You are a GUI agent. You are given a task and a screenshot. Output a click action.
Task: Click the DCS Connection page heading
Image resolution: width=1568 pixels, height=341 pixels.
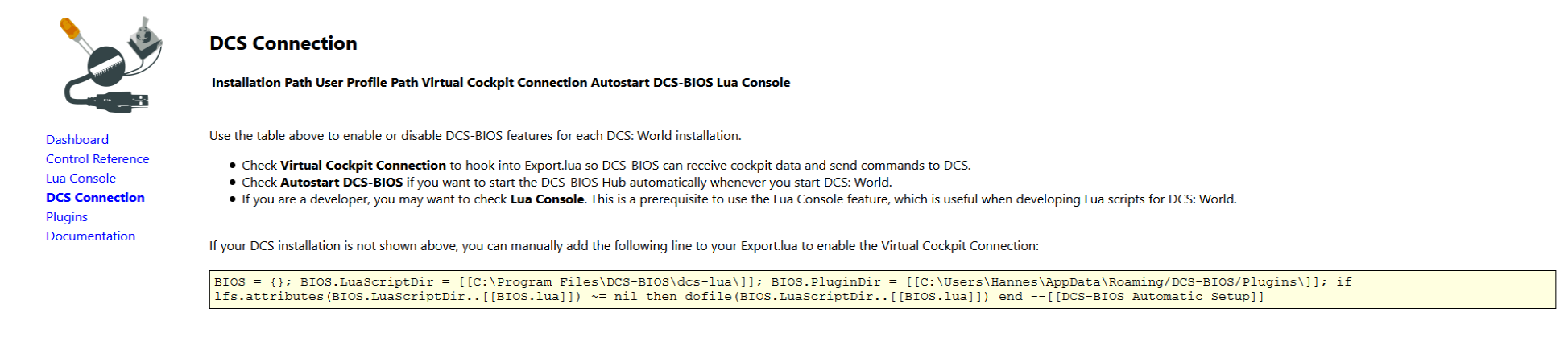283,43
